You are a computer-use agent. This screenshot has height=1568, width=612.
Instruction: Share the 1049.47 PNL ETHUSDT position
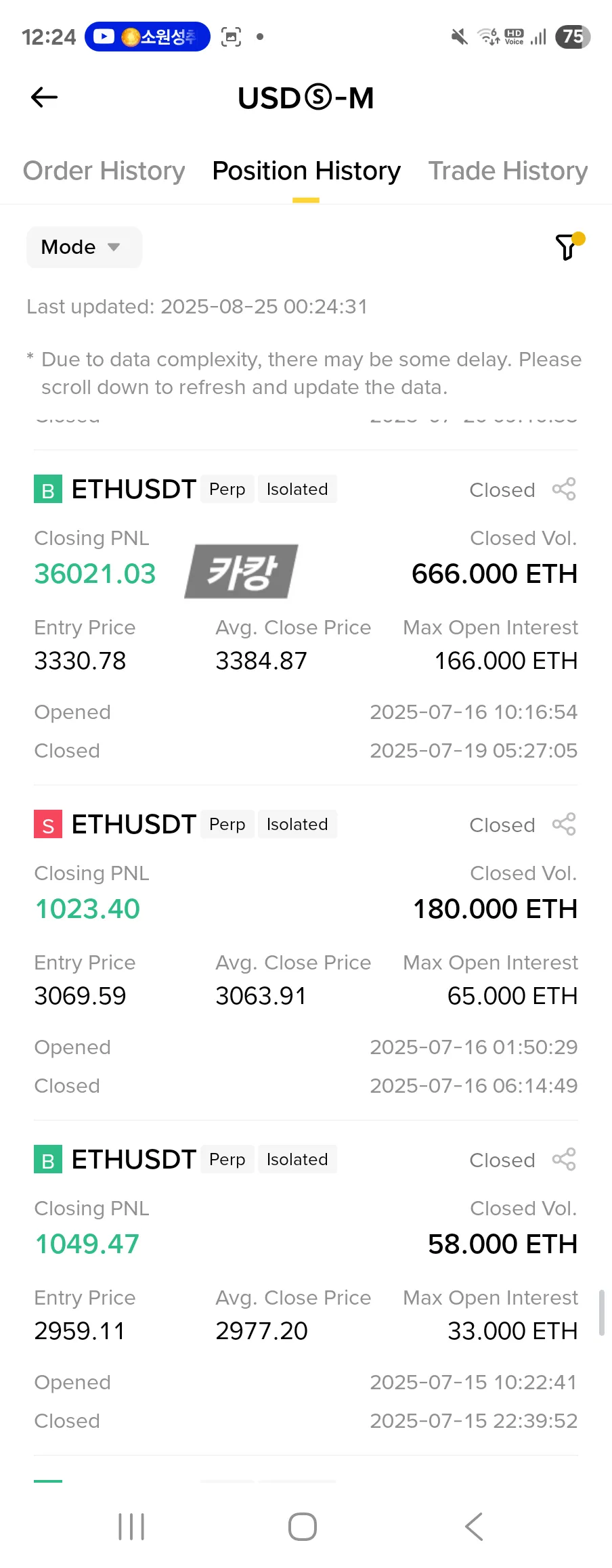[564, 1159]
